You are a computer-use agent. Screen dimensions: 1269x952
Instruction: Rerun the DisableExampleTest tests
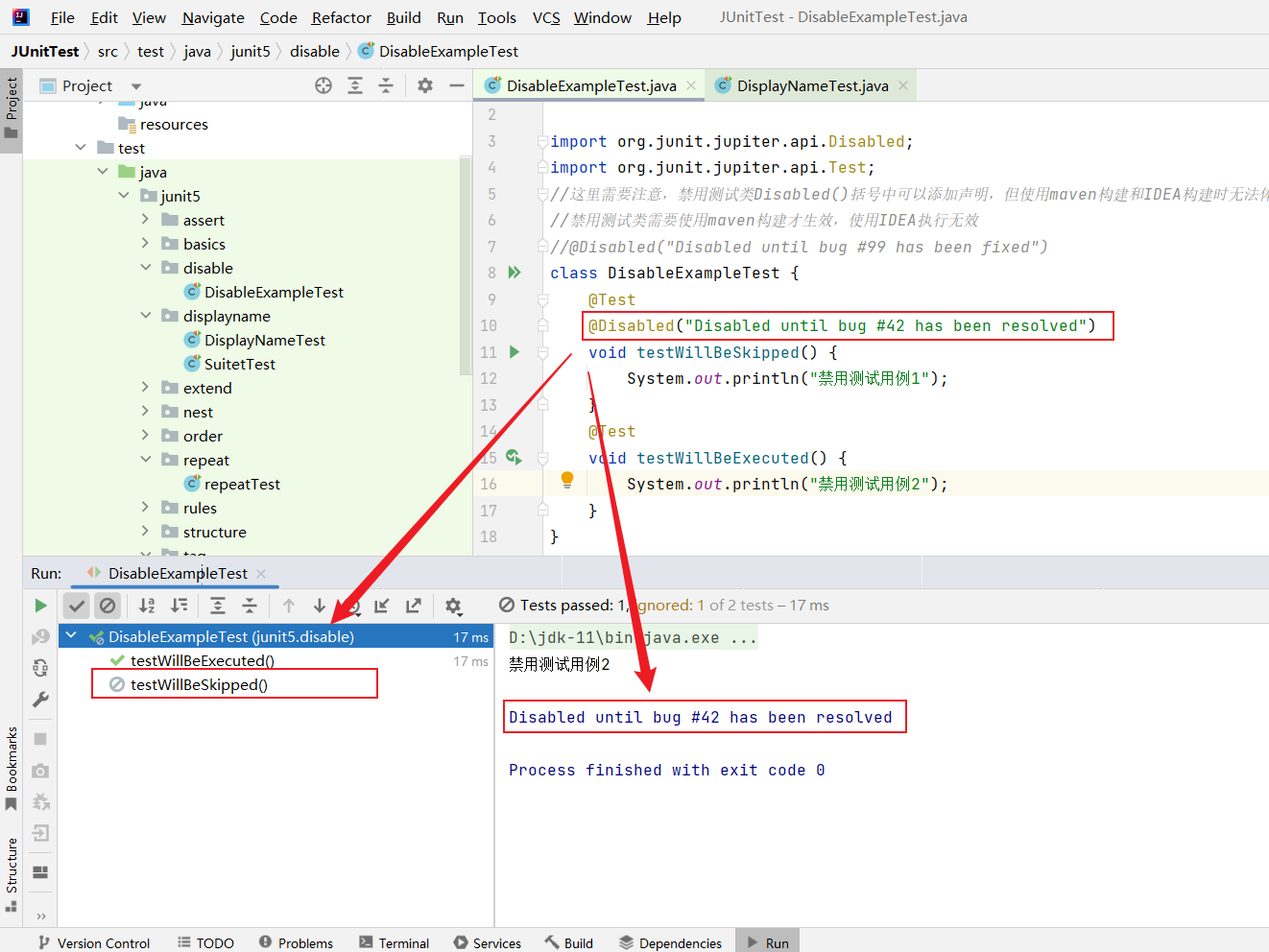[x=40, y=606]
